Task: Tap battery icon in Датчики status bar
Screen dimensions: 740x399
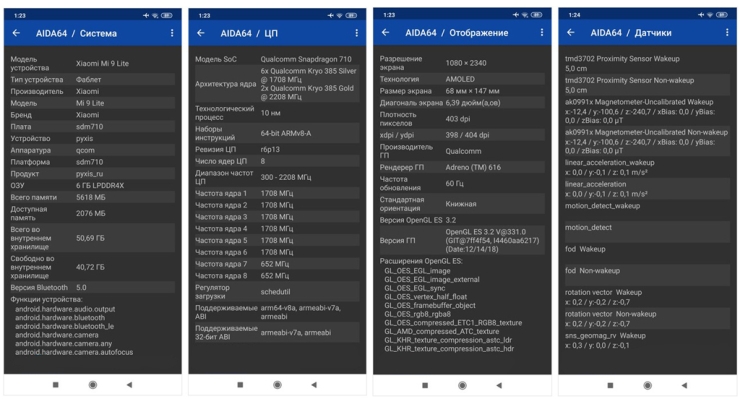Action: 722,15
